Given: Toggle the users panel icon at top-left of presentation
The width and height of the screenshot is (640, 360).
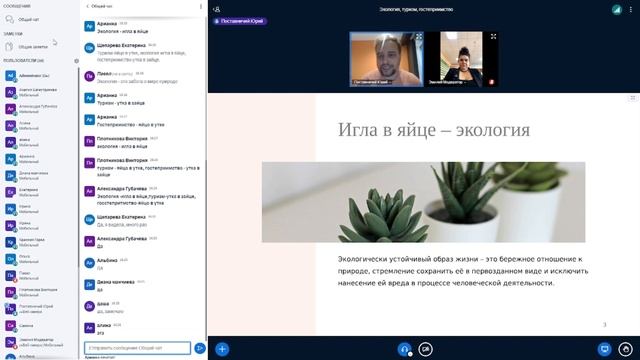Looking at the screenshot, I should (217, 9).
